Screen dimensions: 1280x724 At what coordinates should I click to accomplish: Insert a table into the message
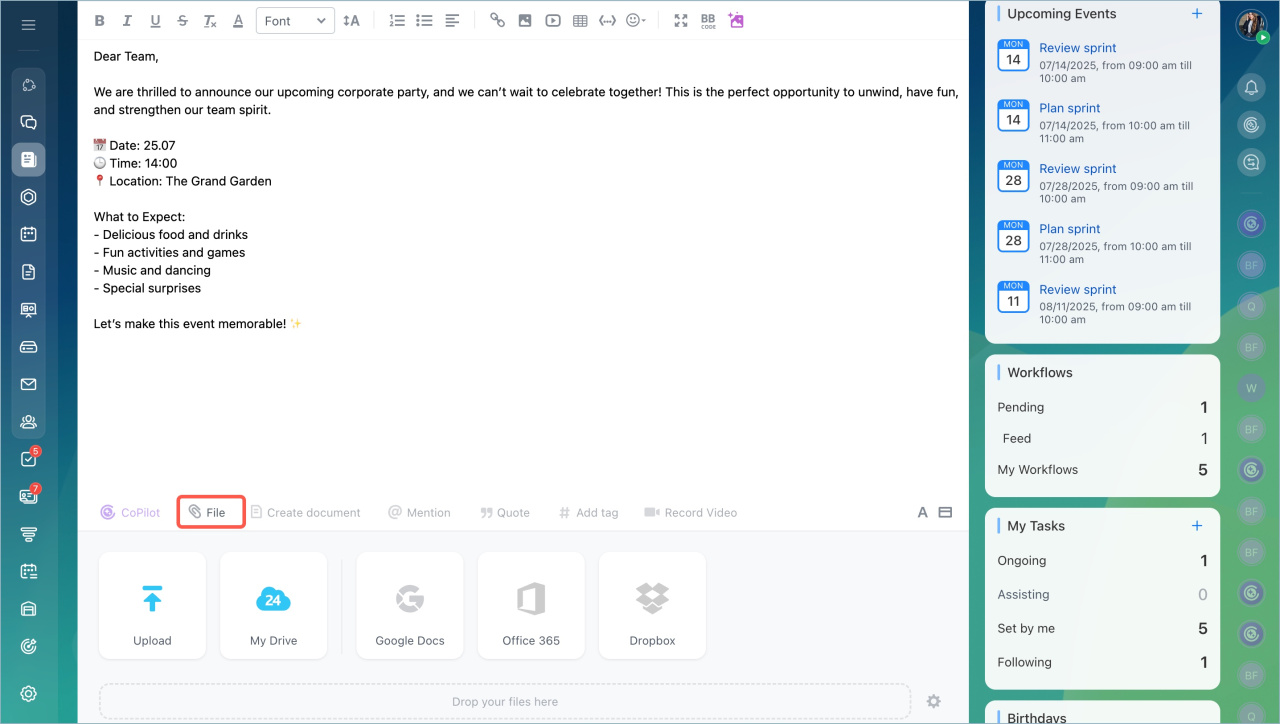(580, 20)
